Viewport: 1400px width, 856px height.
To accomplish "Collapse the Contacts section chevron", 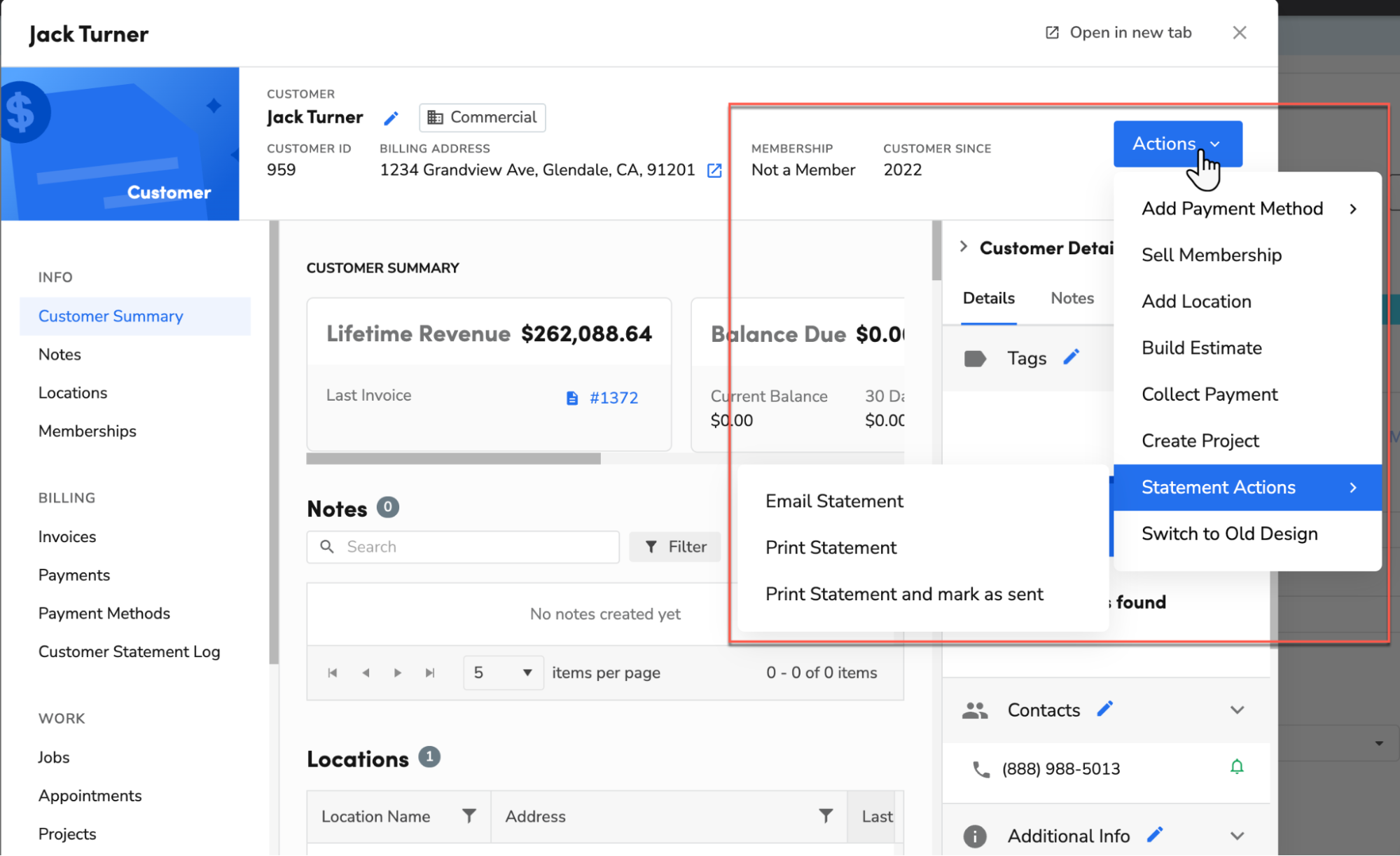I will coord(1237,710).
